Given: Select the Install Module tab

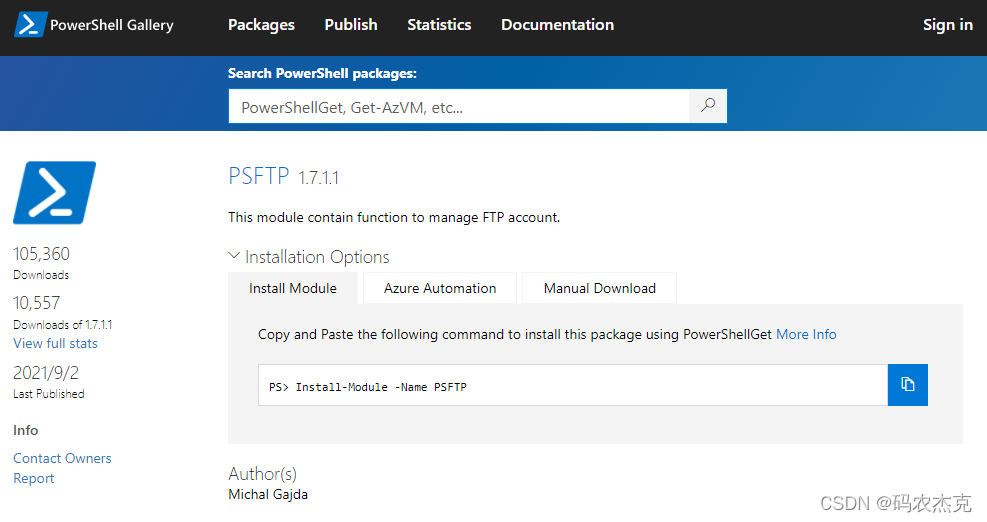Looking at the screenshot, I should pos(293,288).
